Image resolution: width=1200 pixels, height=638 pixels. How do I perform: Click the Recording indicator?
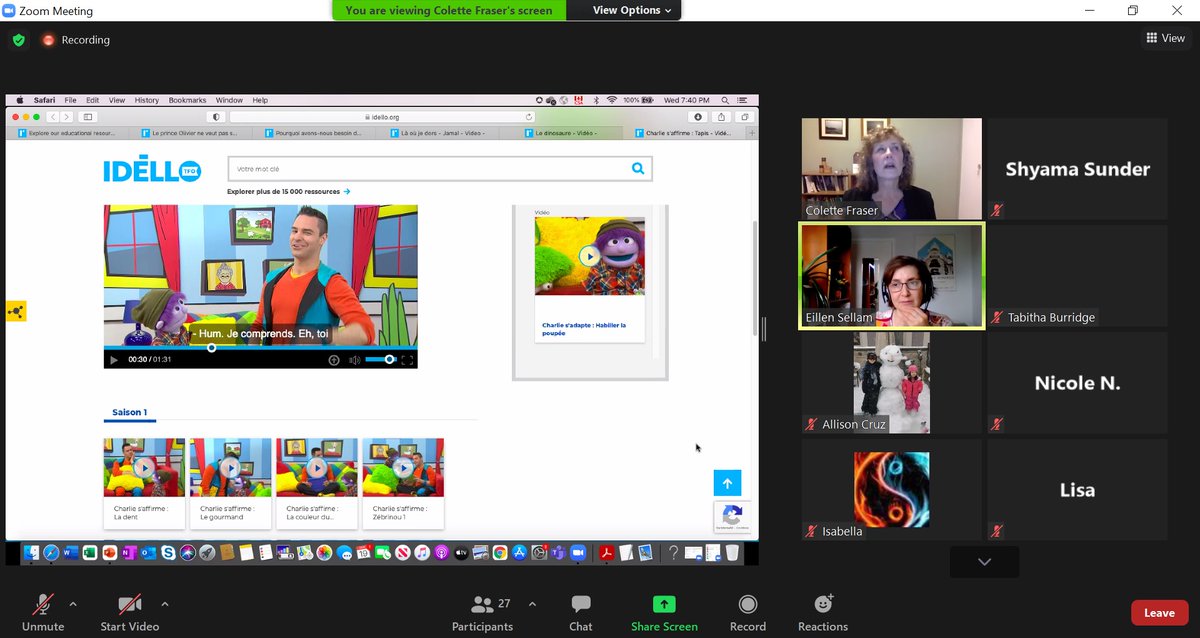click(76, 40)
